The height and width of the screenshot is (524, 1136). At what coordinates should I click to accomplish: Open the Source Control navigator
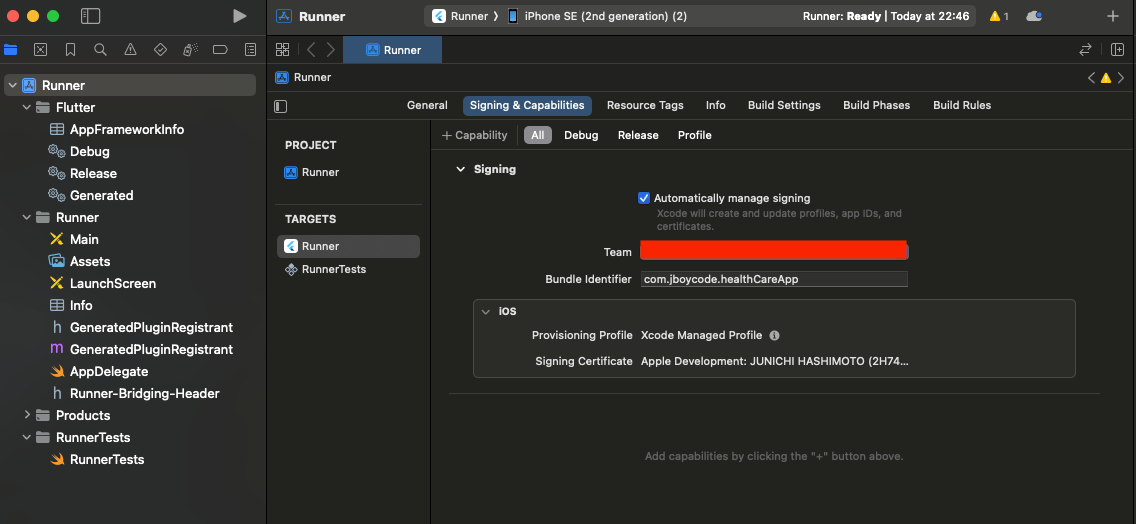pyautogui.click(x=41, y=49)
